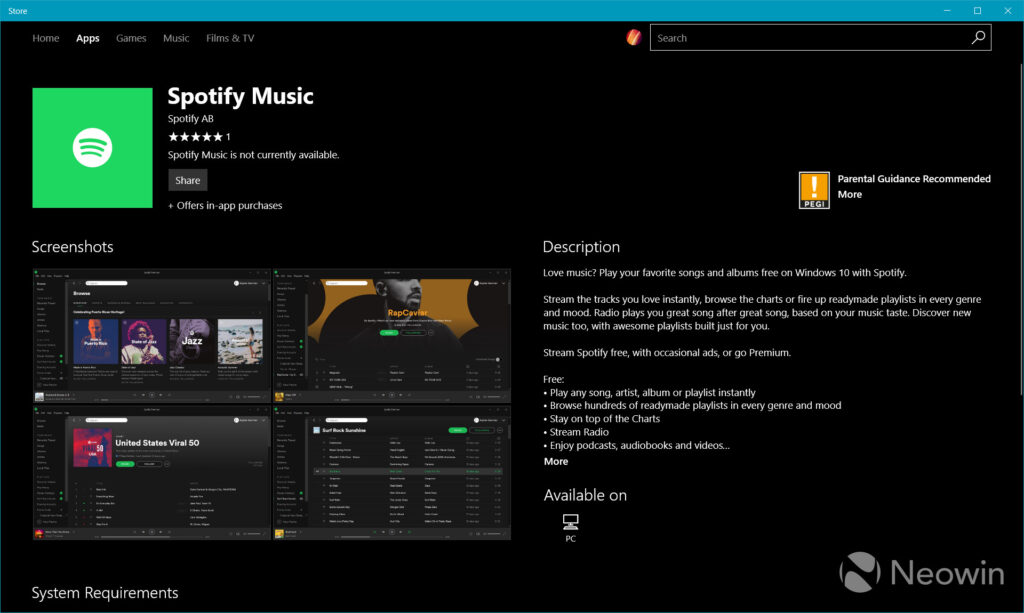This screenshot has width=1024, height=613.
Task: Click the Spotify green app logo
Action: (92, 148)
